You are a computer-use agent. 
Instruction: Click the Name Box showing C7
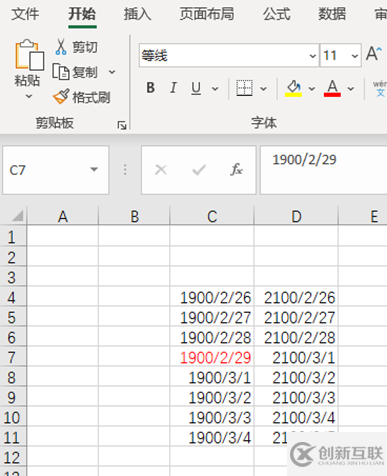click(56, 170)
